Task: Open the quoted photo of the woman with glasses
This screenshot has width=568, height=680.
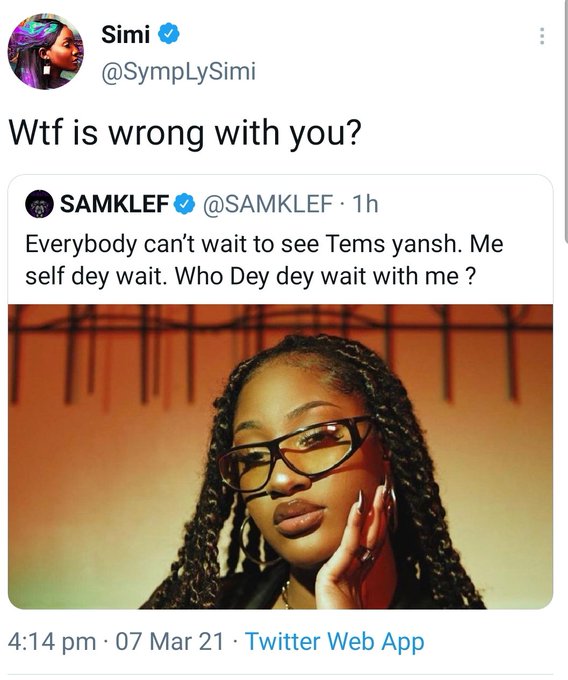Action: pyautogui.click(x=280, y=456)
